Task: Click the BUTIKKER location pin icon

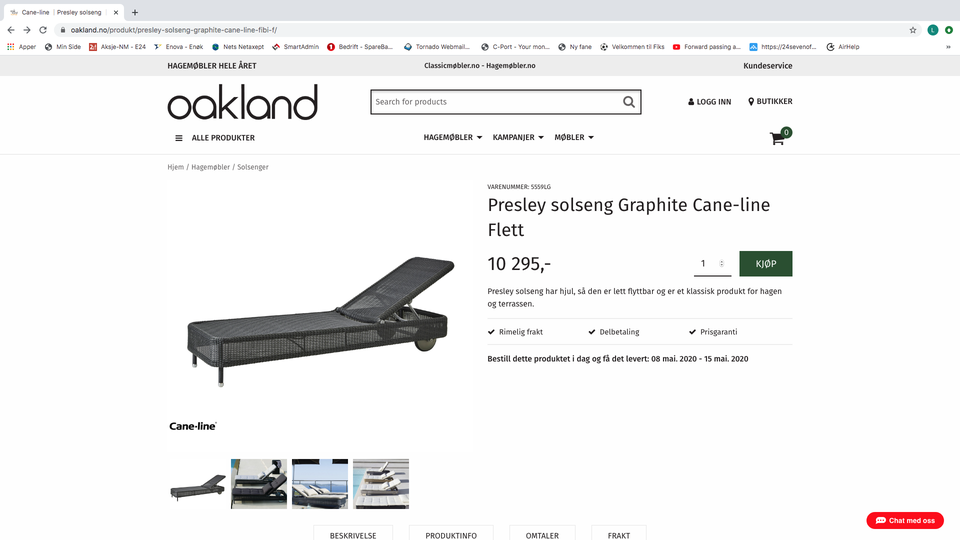Action: [x=751, y=102]
